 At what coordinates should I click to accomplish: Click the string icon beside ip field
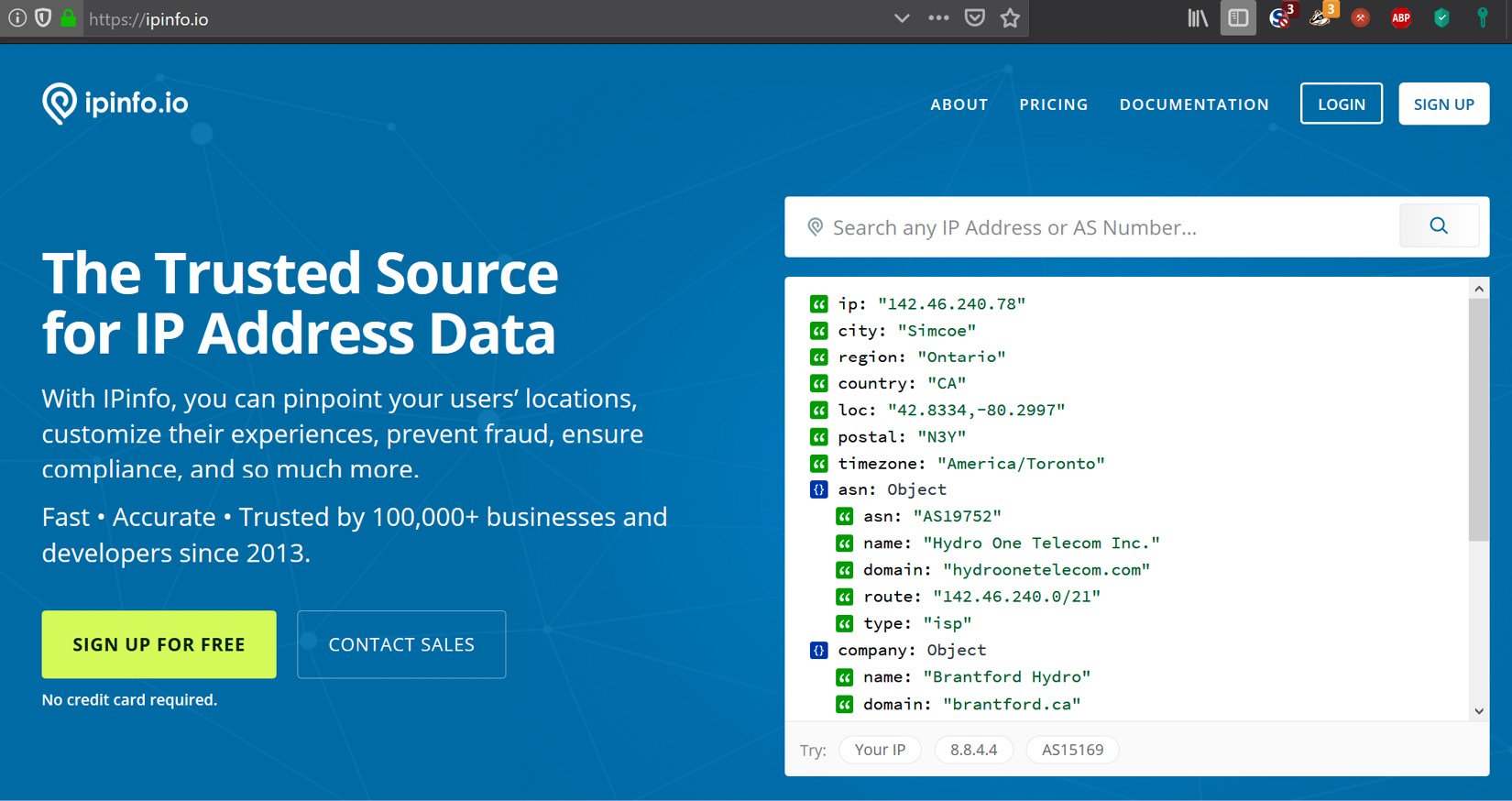click(x=819, y=304)
